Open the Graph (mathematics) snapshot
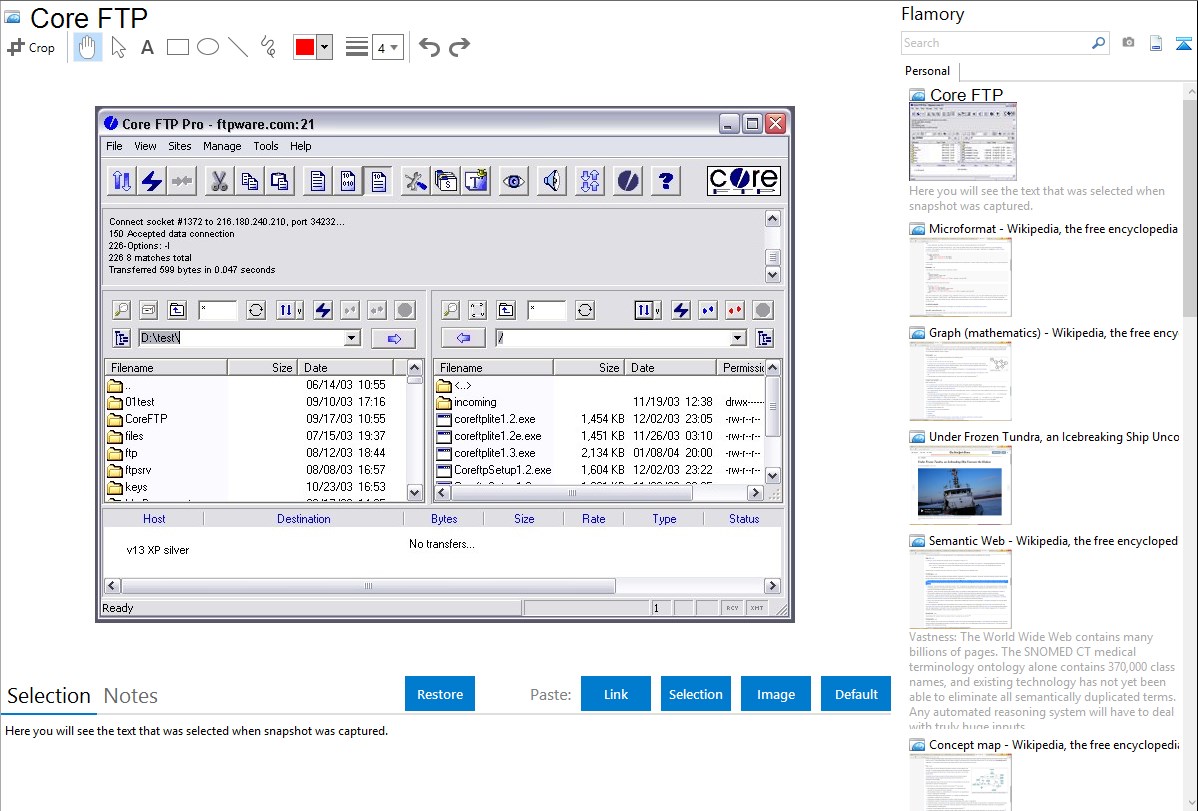The image size is (1198, 811). pyautogui.click(x=960, y=381)
